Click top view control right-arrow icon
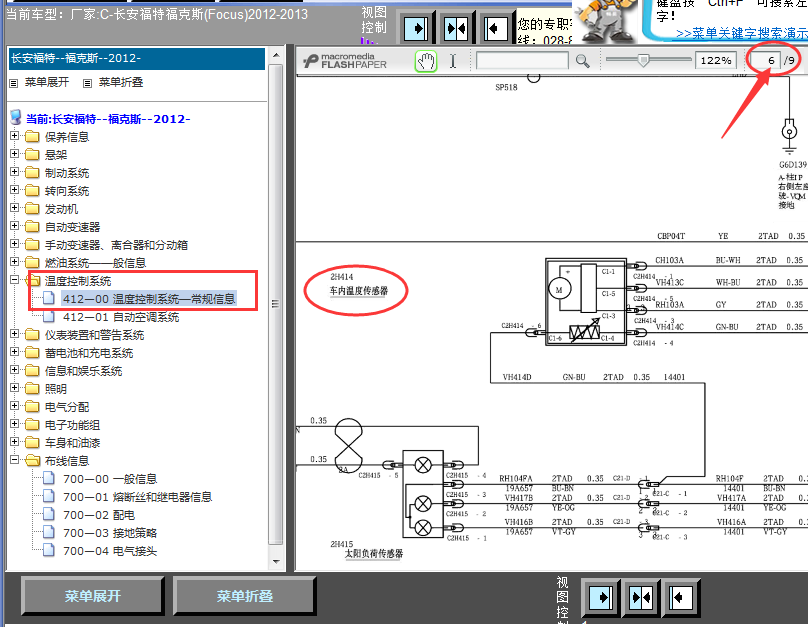Screen dimensions: 808x627 (416, 28)
